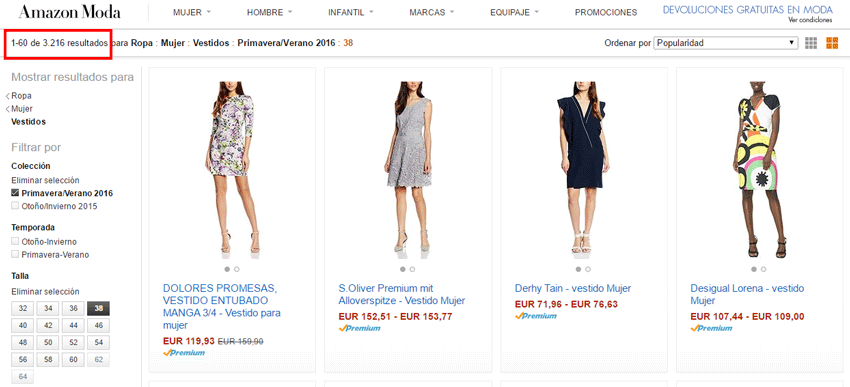
Task: Switch to small grid view icon
Action: coord(811,43)
